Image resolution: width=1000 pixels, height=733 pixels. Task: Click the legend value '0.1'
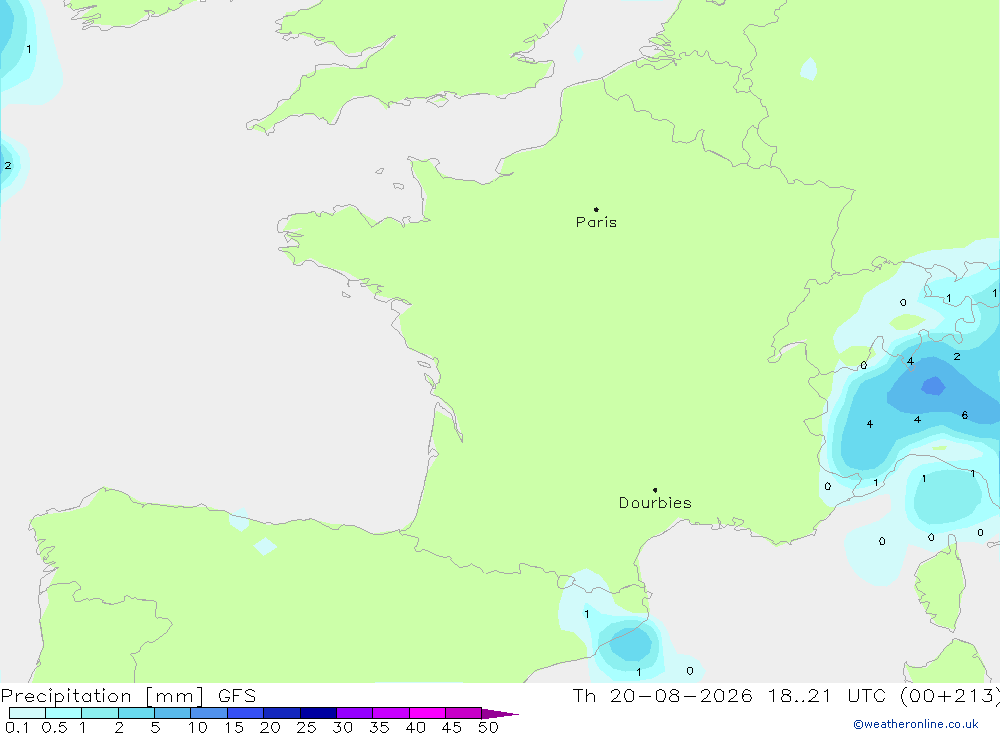point(17,727)
